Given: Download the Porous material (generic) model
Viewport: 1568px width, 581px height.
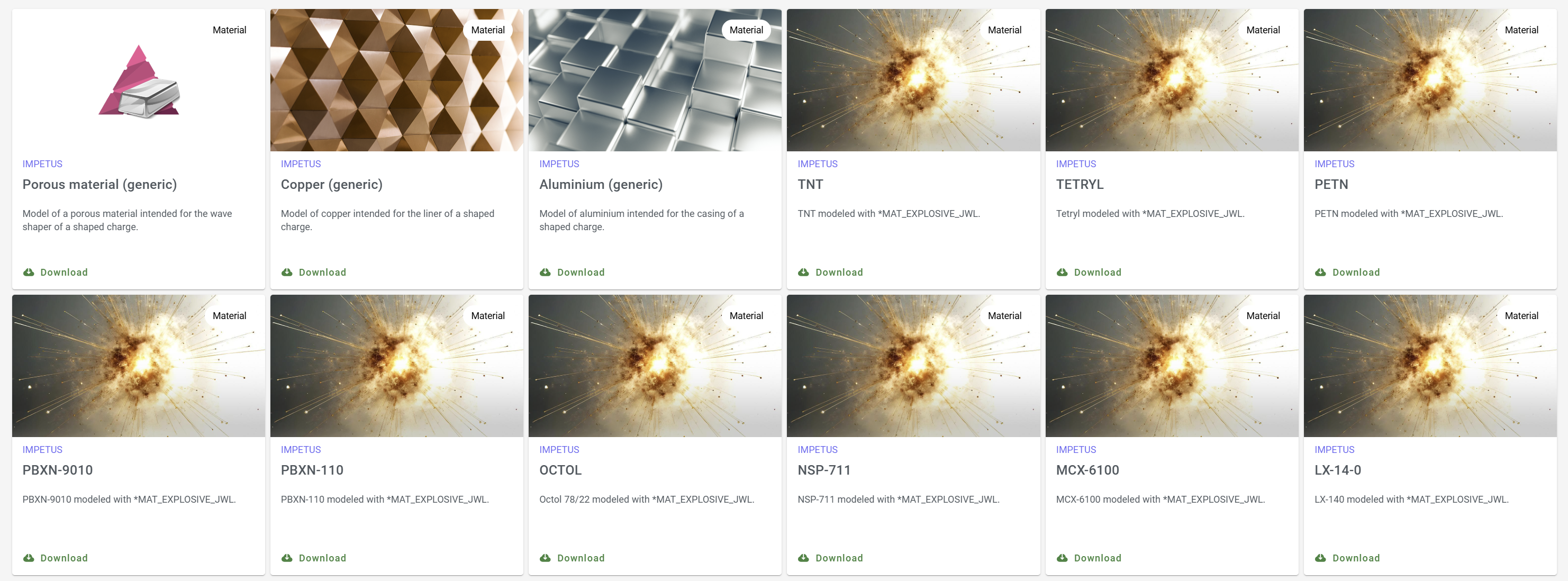Looking at the screenshot, I should tap(56, 272).
